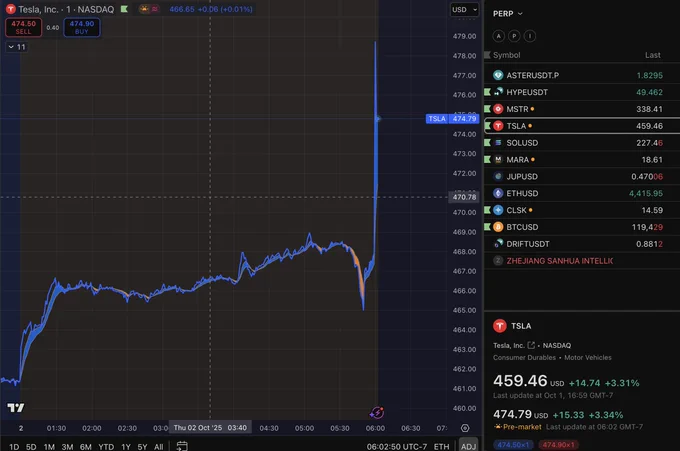Image resolution: width=680 pixels, height=451 pixels.
Task: Toggle the flag on BTCUSD row
Action: click(x=487, y=227)
